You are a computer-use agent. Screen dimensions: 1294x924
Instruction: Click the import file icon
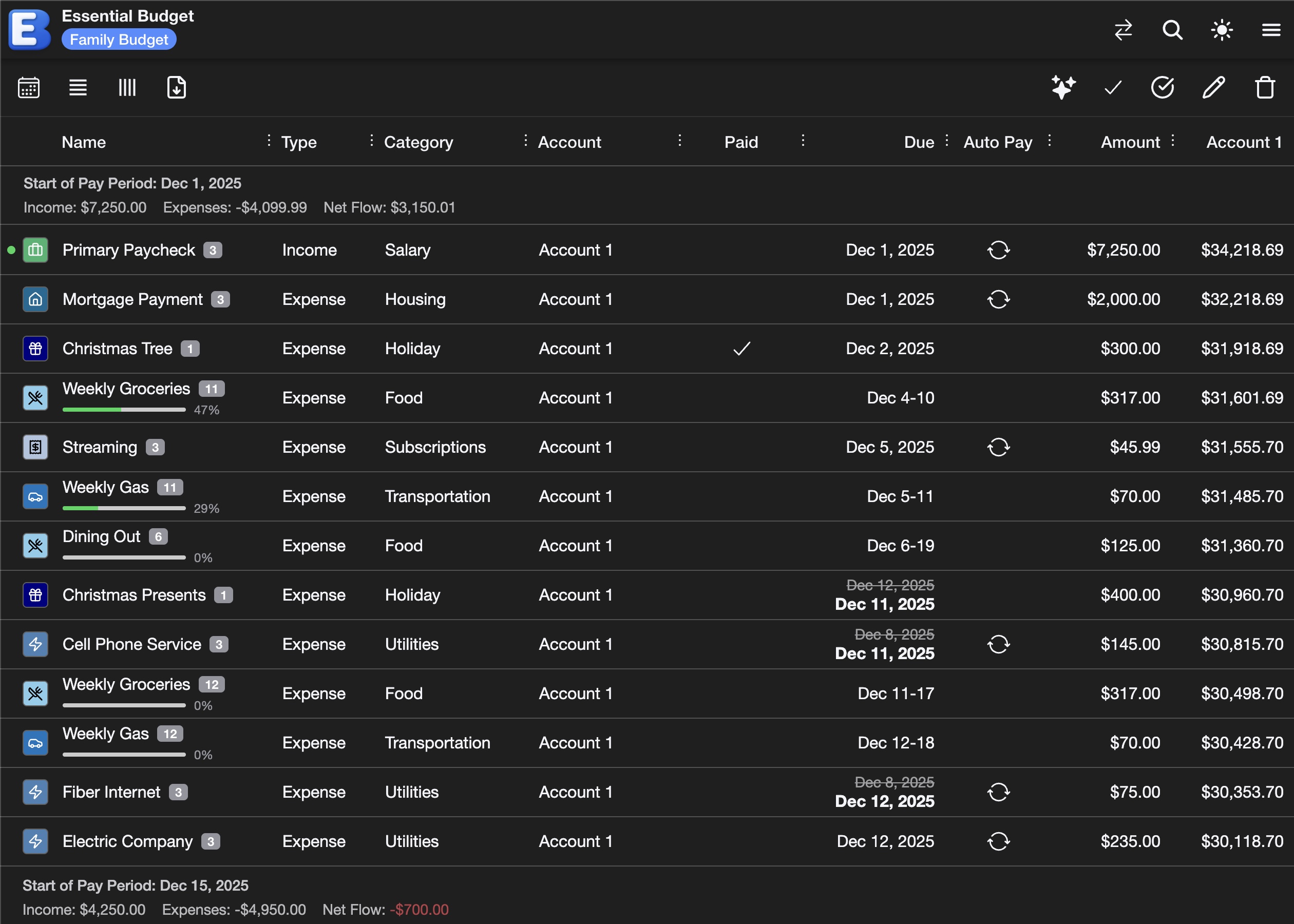(x=177, y=88)
